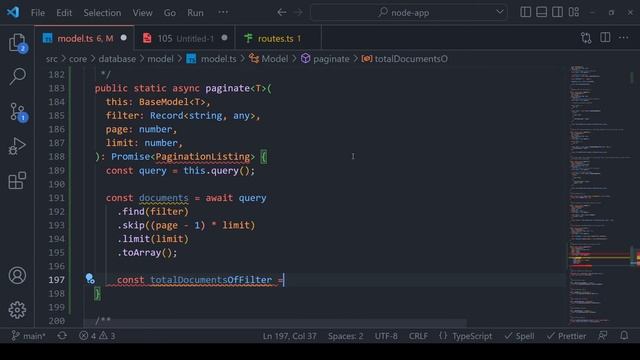Click the horizontal scrollbar below the code
The width and height of the screenshot is (640, 360).
[x=276, y=322]
